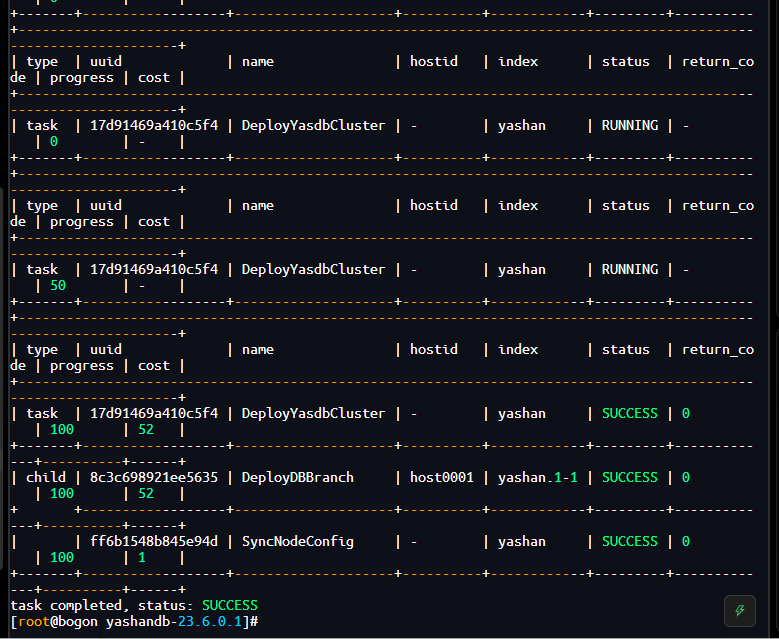Click the green lightning bolt quick-command icon
The height and width of the screenshot is (639, 779).
pyautogui.click(x=740, y=611)
